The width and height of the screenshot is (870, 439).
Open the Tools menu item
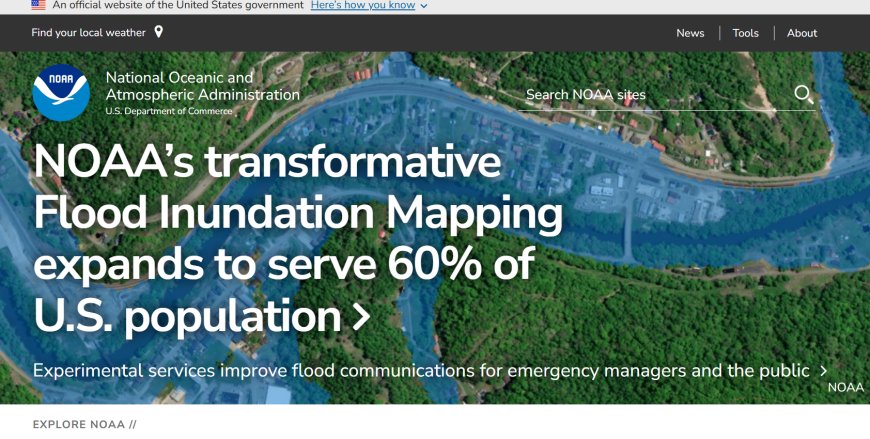coord(745,33)
